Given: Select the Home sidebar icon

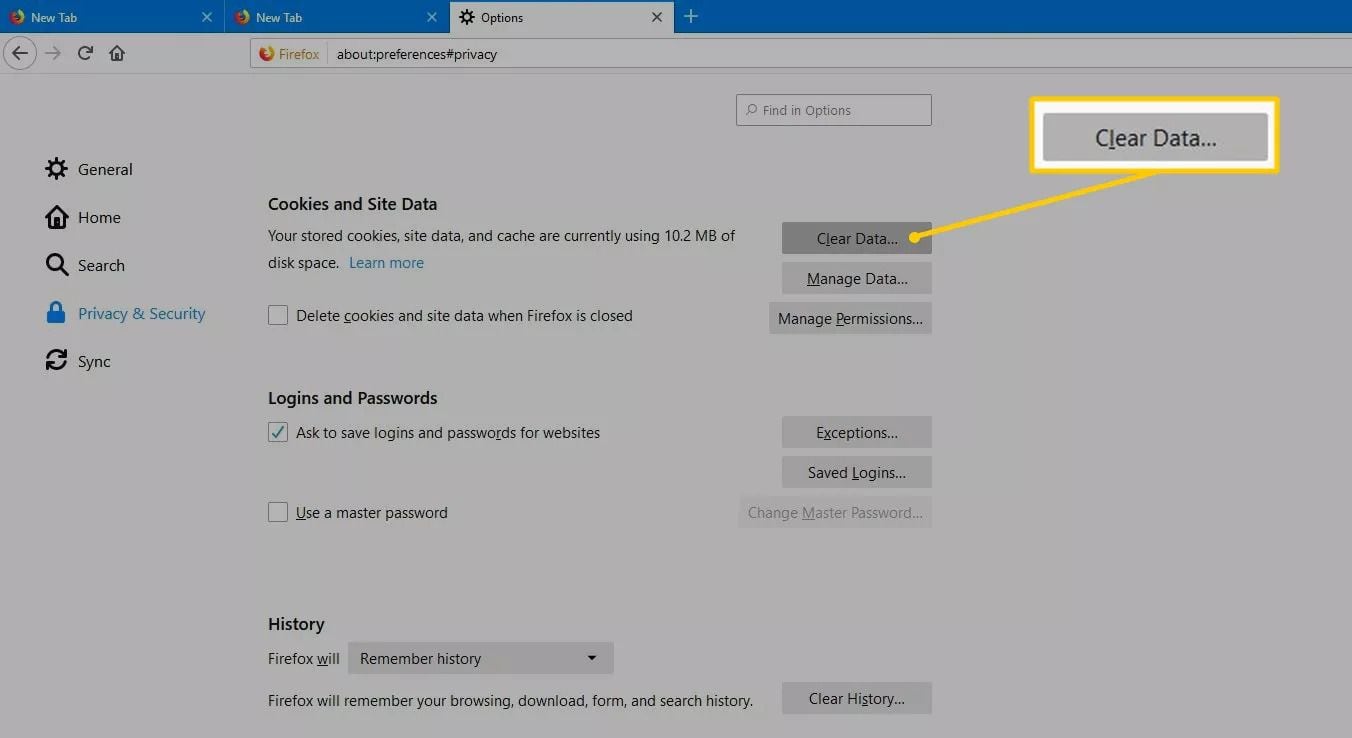Looking at the screenshot, I should (x=56, y=217).
